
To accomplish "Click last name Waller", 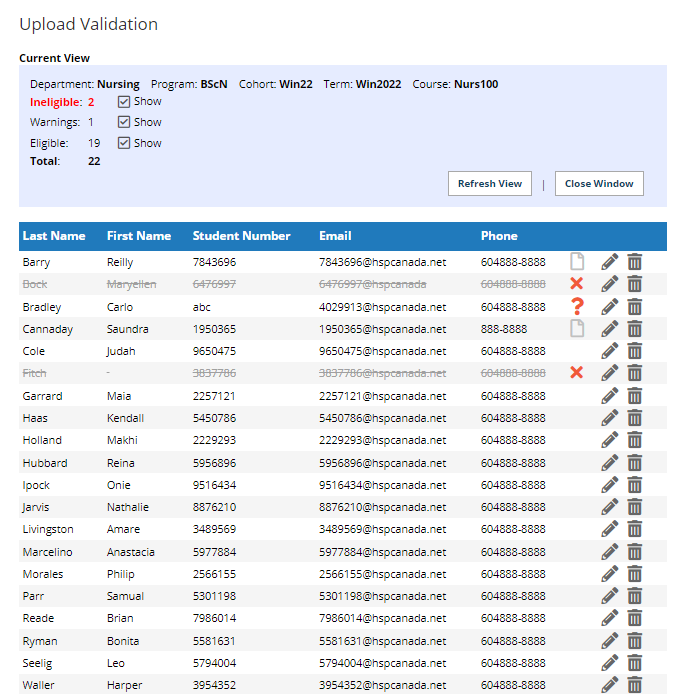I will (39, 685).
